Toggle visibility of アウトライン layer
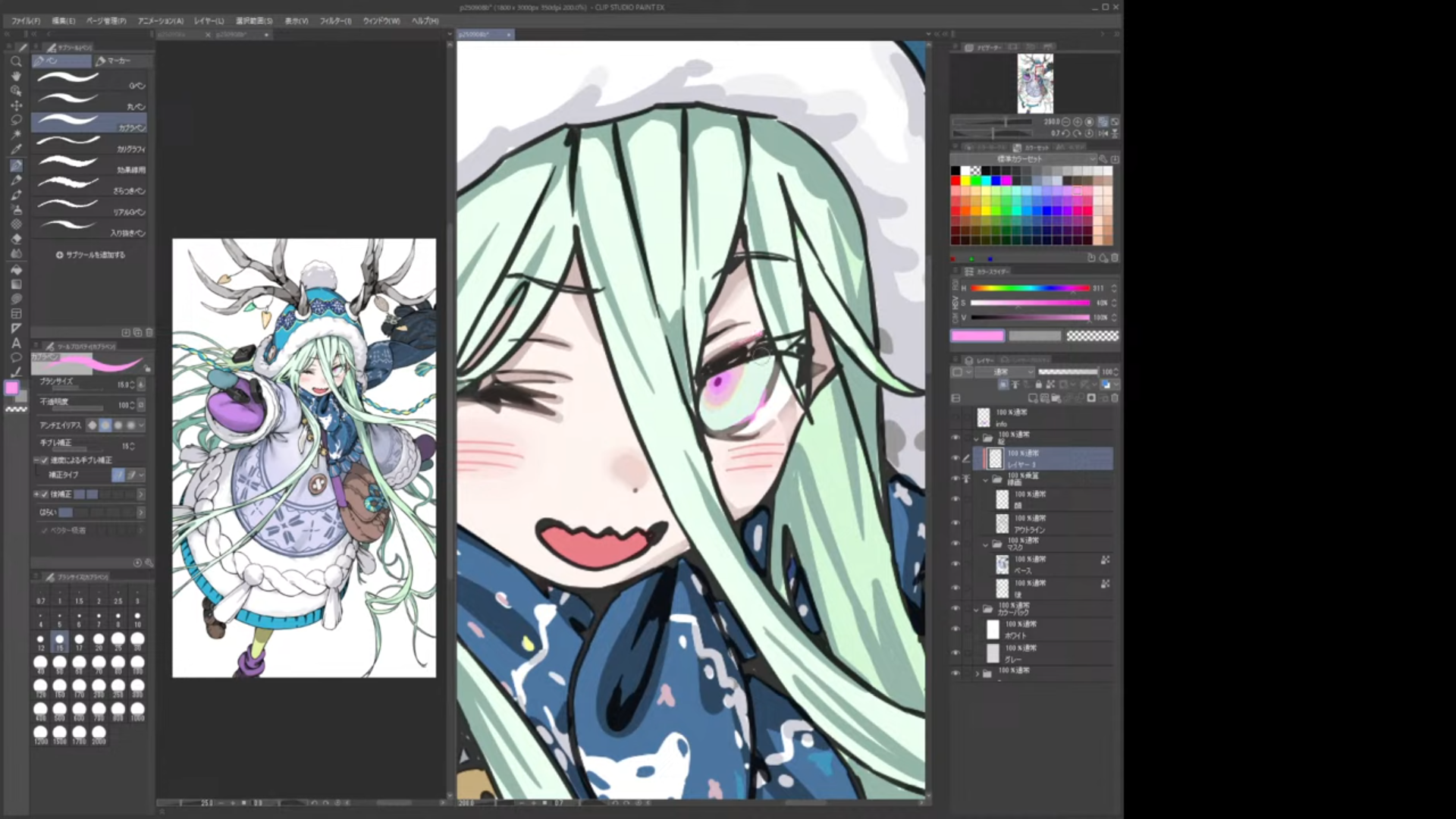Screen dimensions: 1456x819 pyautogui.click(x=955, y=523)
